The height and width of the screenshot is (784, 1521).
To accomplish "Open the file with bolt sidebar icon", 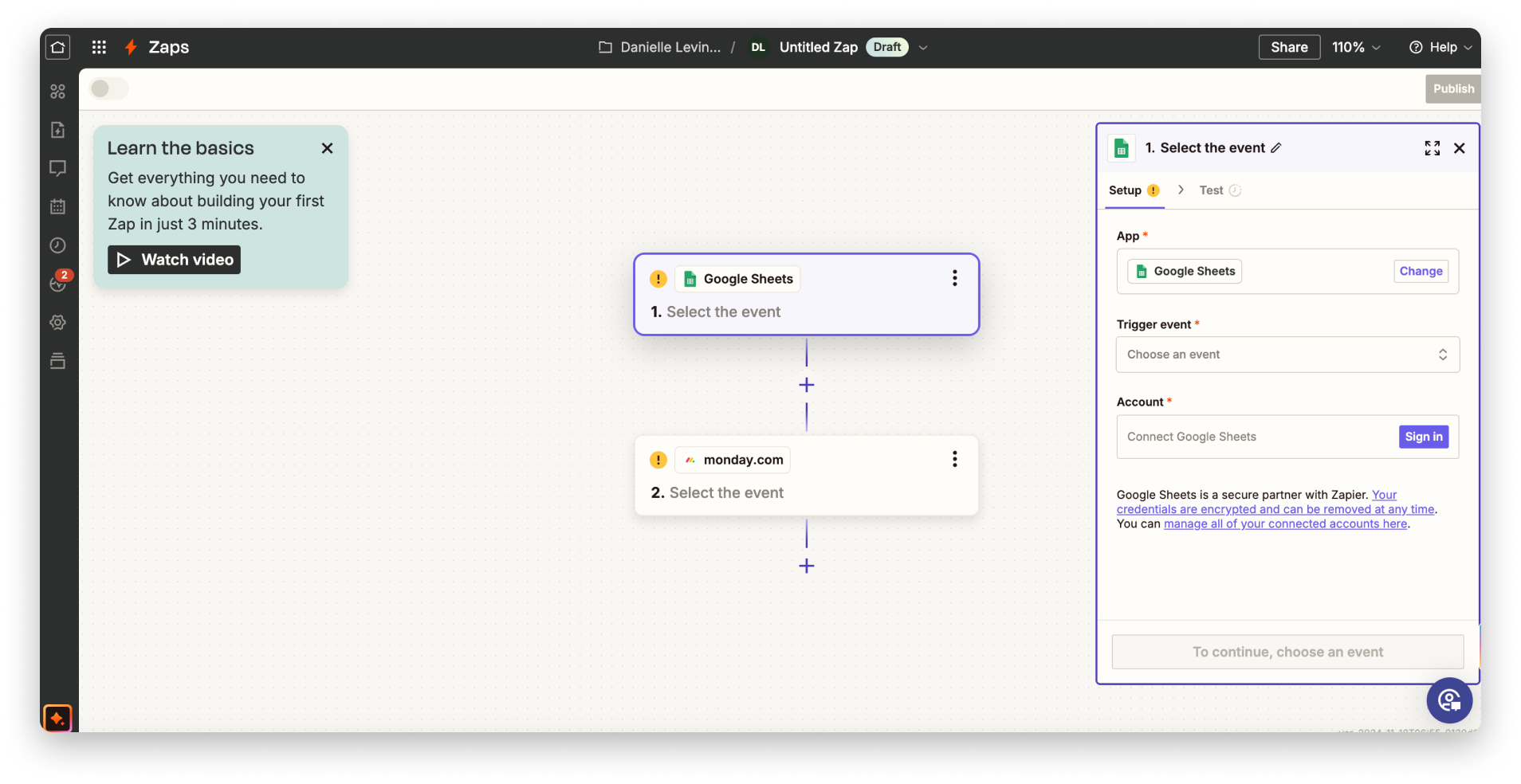I will pos(58,130).
